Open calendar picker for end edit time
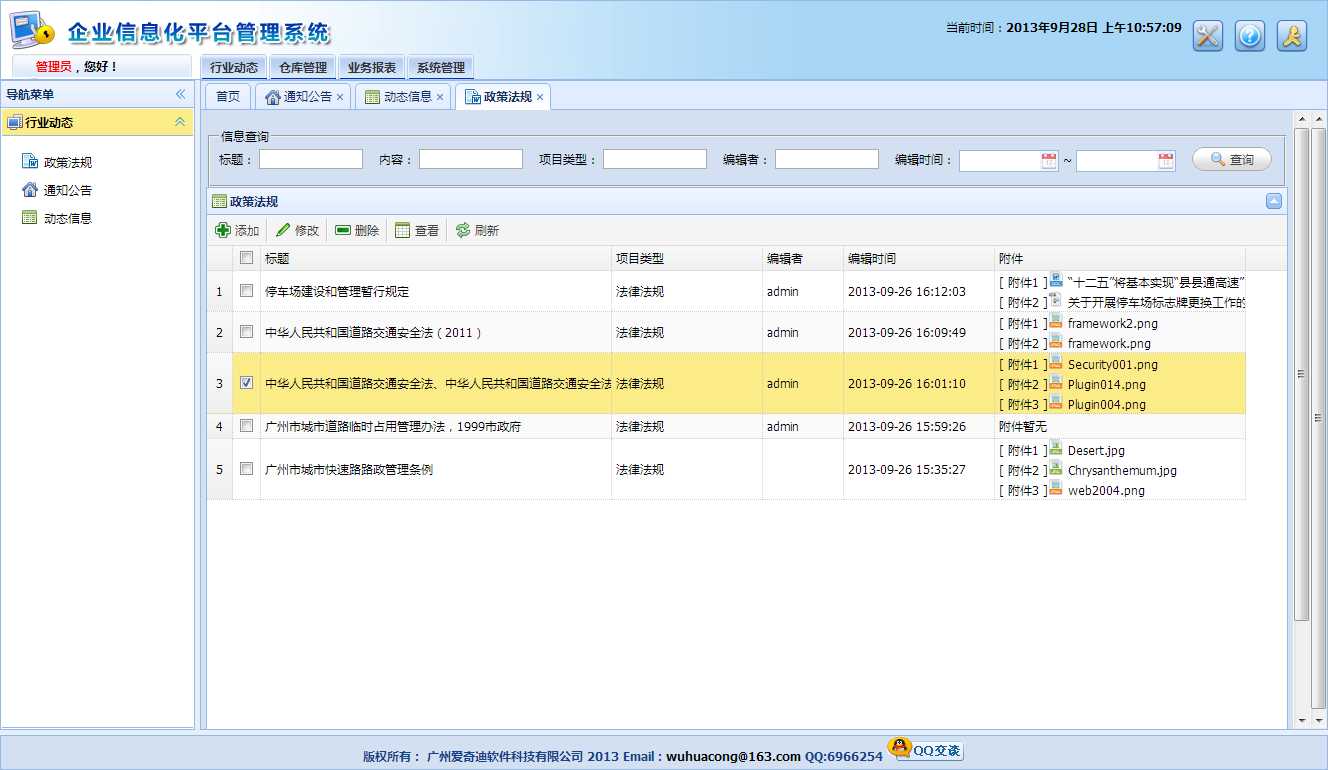The height and width of the screenshot is (770, 1328). pyautogui.click(x=1166, y=160)
